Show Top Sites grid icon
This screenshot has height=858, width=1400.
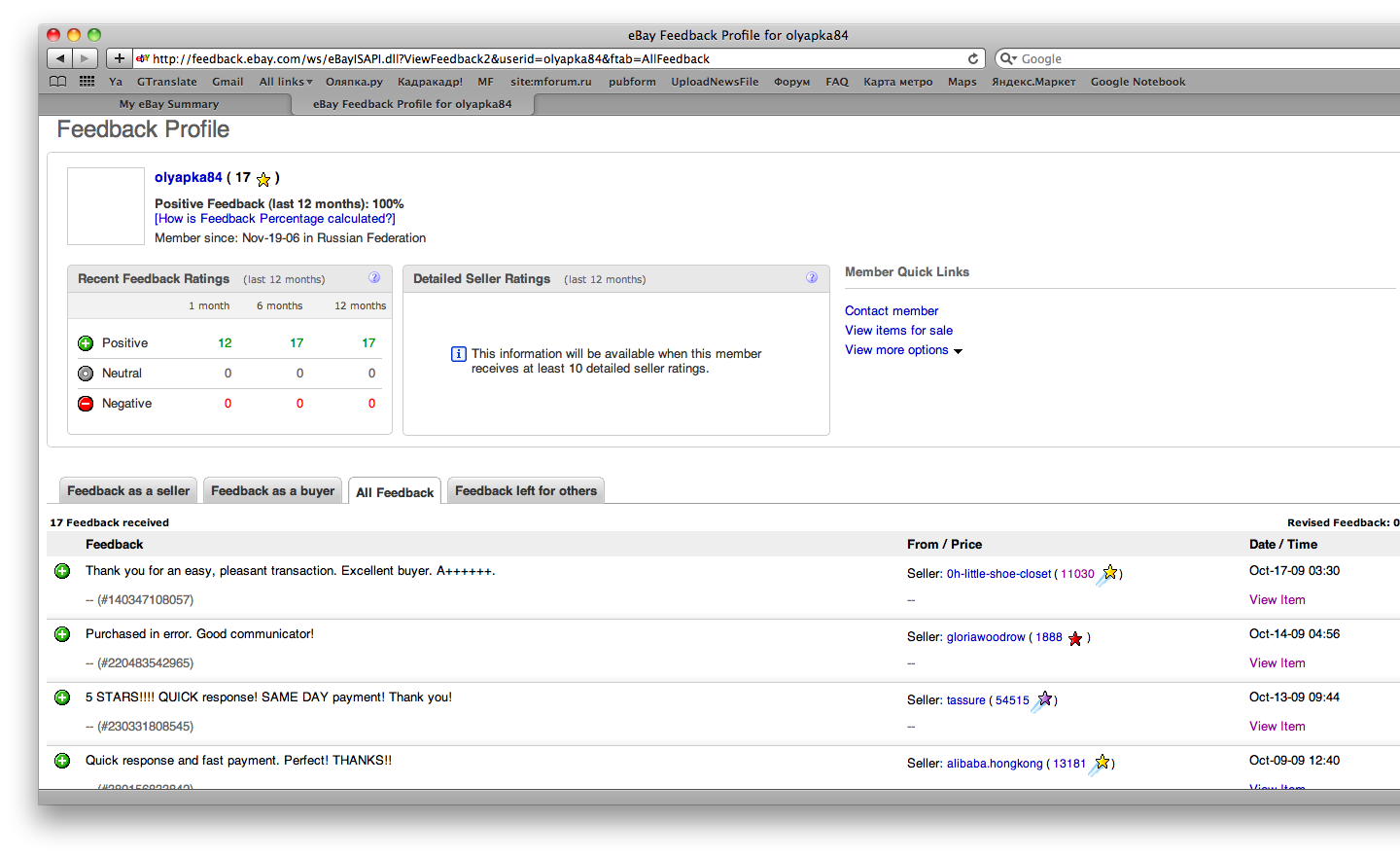point(87,82)
